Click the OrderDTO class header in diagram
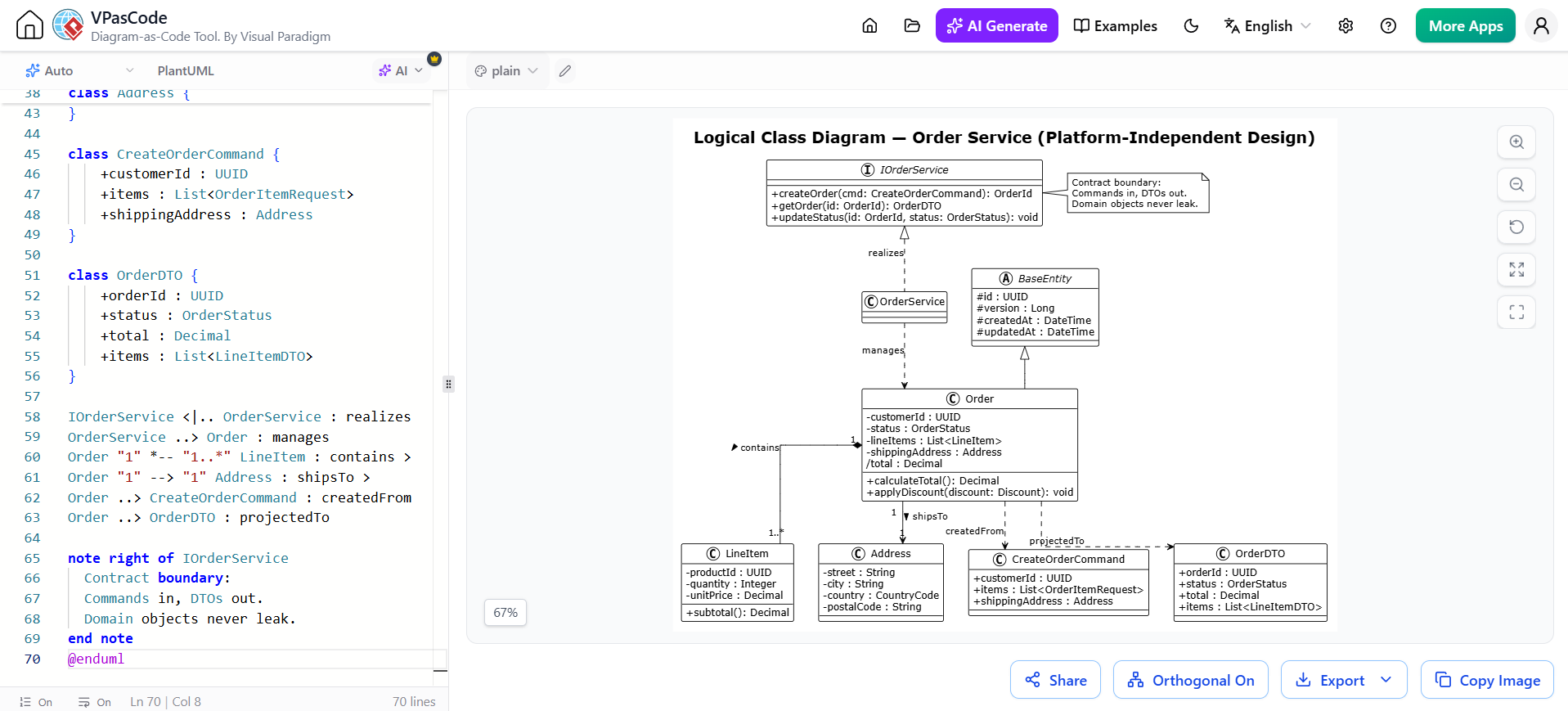Screen dimensions: 1568x711 1250,553
